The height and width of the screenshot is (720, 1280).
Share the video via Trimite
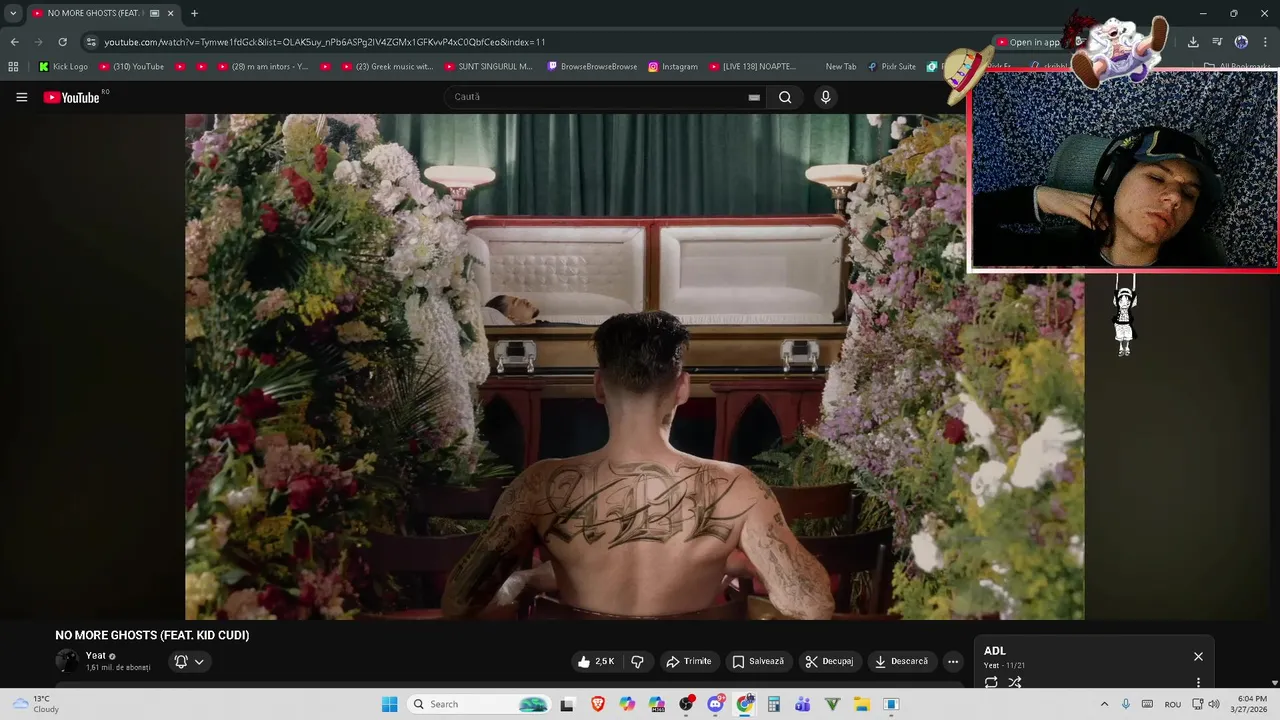point(689,661)
